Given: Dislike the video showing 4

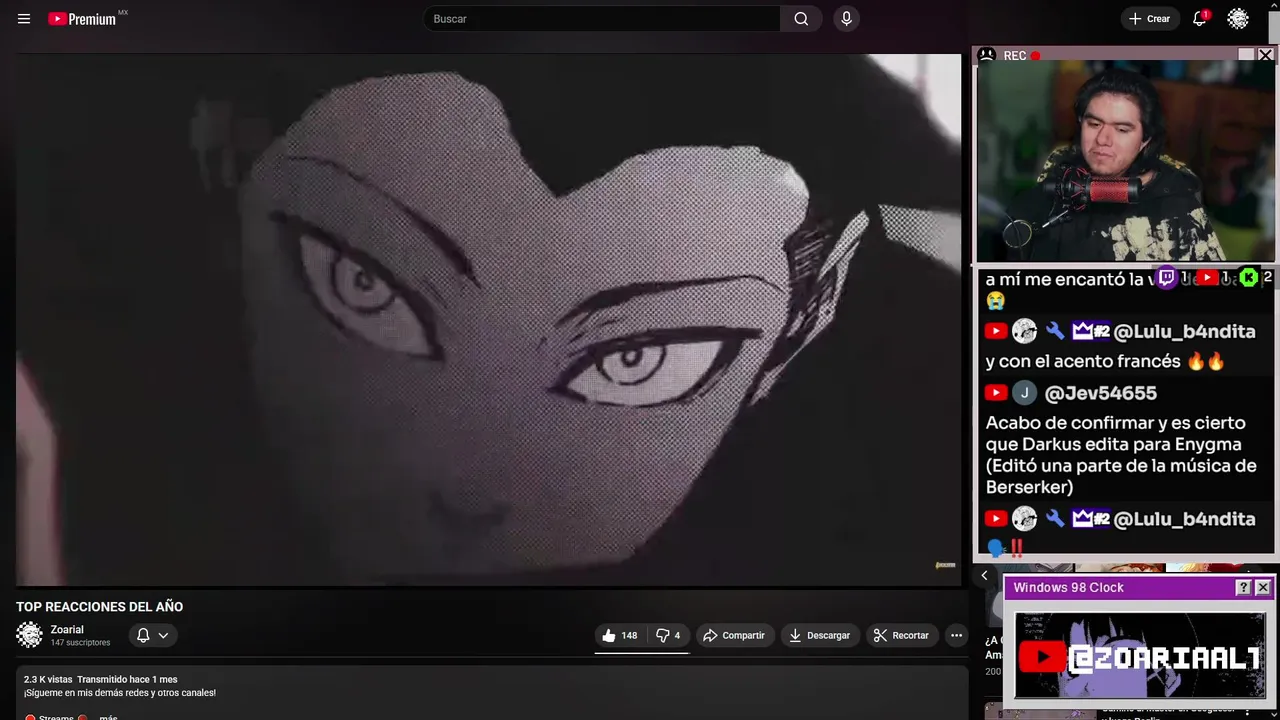Looking at the screenshot, I should click(x=668, y=635).
